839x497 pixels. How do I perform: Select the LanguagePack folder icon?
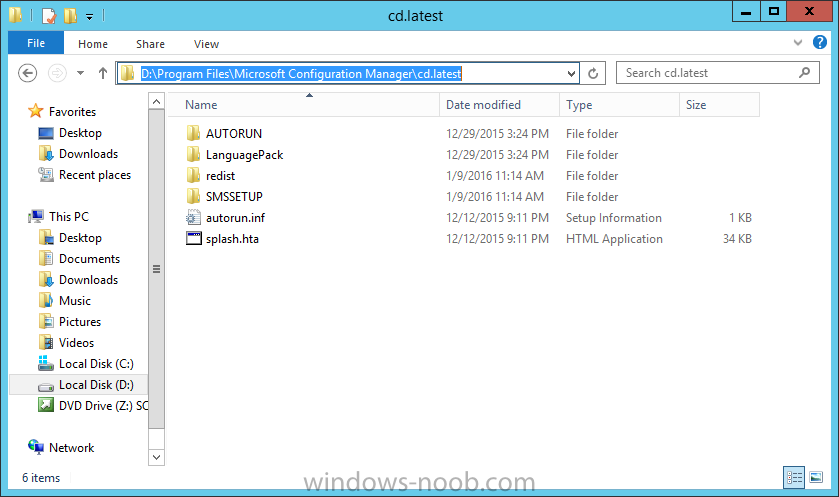point(193,155)
